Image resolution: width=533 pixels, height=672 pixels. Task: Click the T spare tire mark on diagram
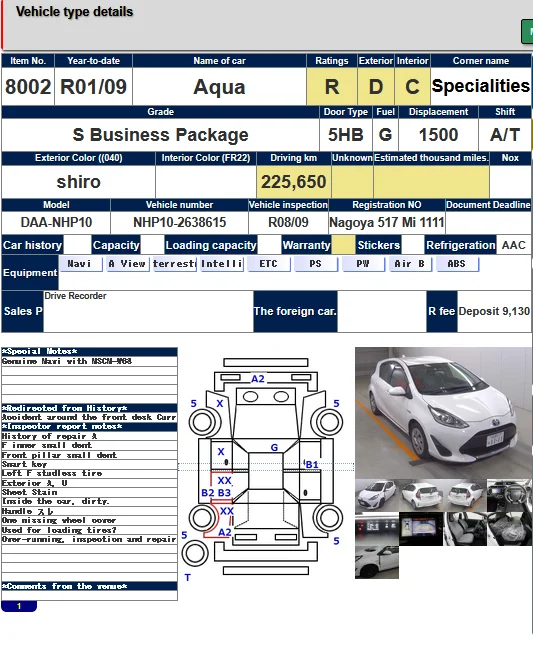click(x=188, y=578)
